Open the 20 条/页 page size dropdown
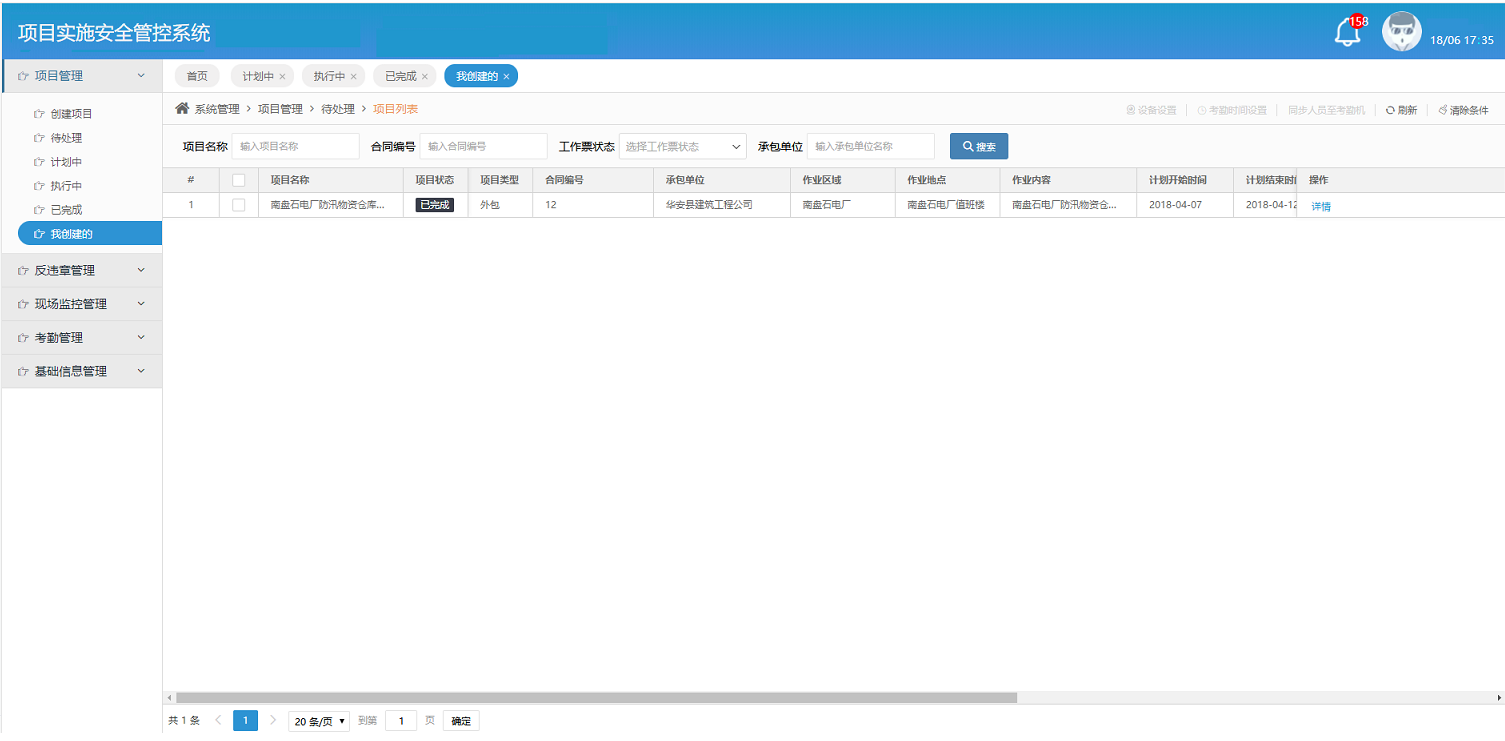This screenshot has width=1505, height=741. click(319, 721)
